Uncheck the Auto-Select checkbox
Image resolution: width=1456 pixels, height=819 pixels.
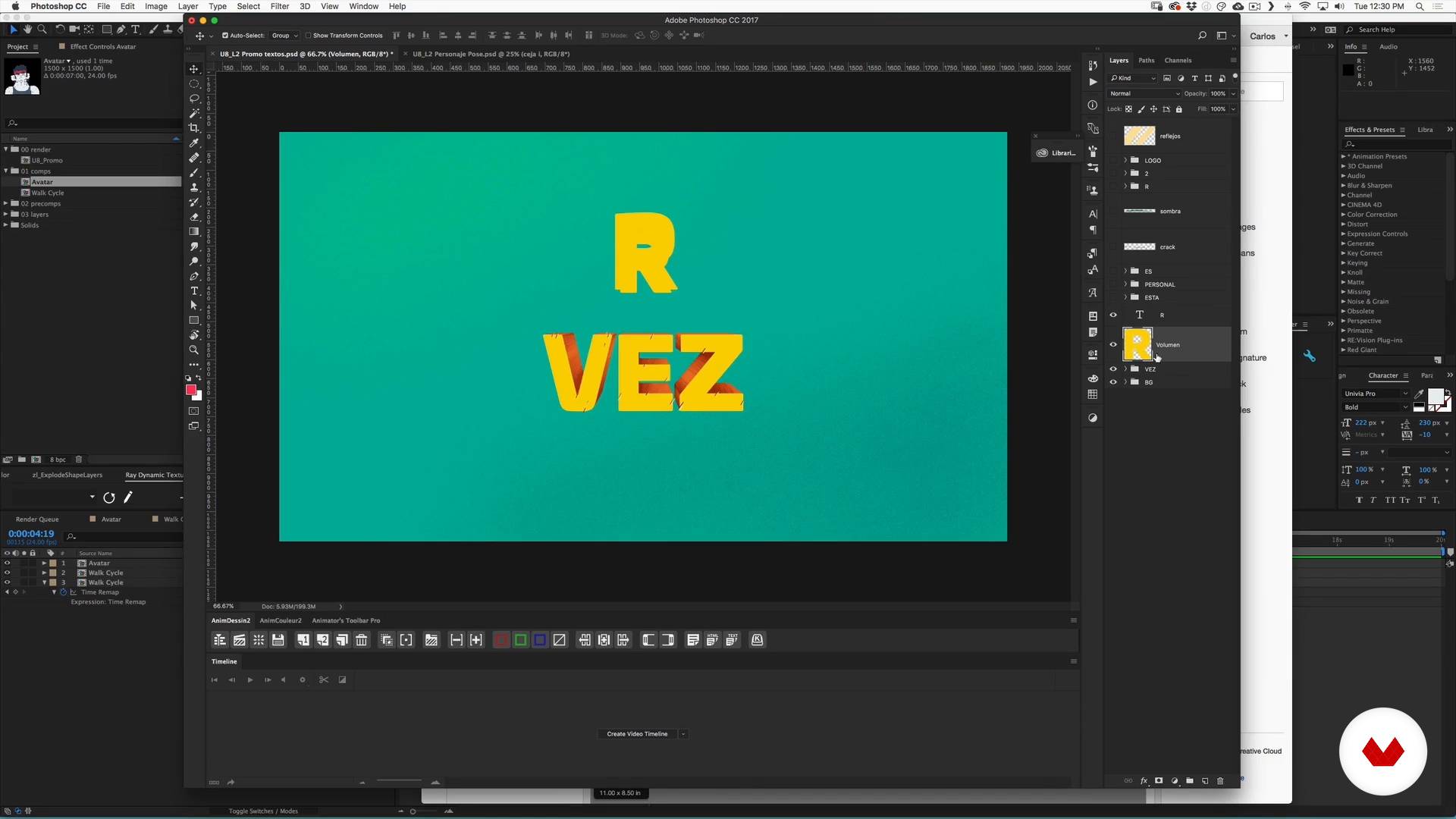tap(225, 36)
